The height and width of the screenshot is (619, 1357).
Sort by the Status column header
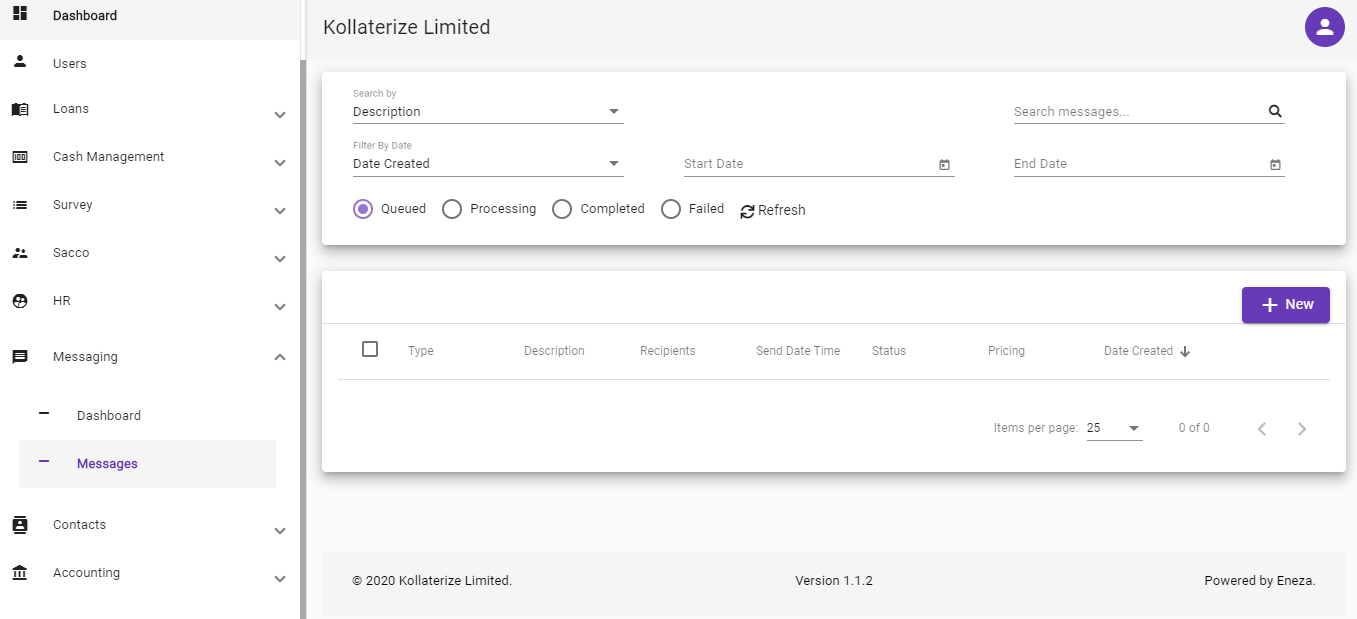point(889,351)
